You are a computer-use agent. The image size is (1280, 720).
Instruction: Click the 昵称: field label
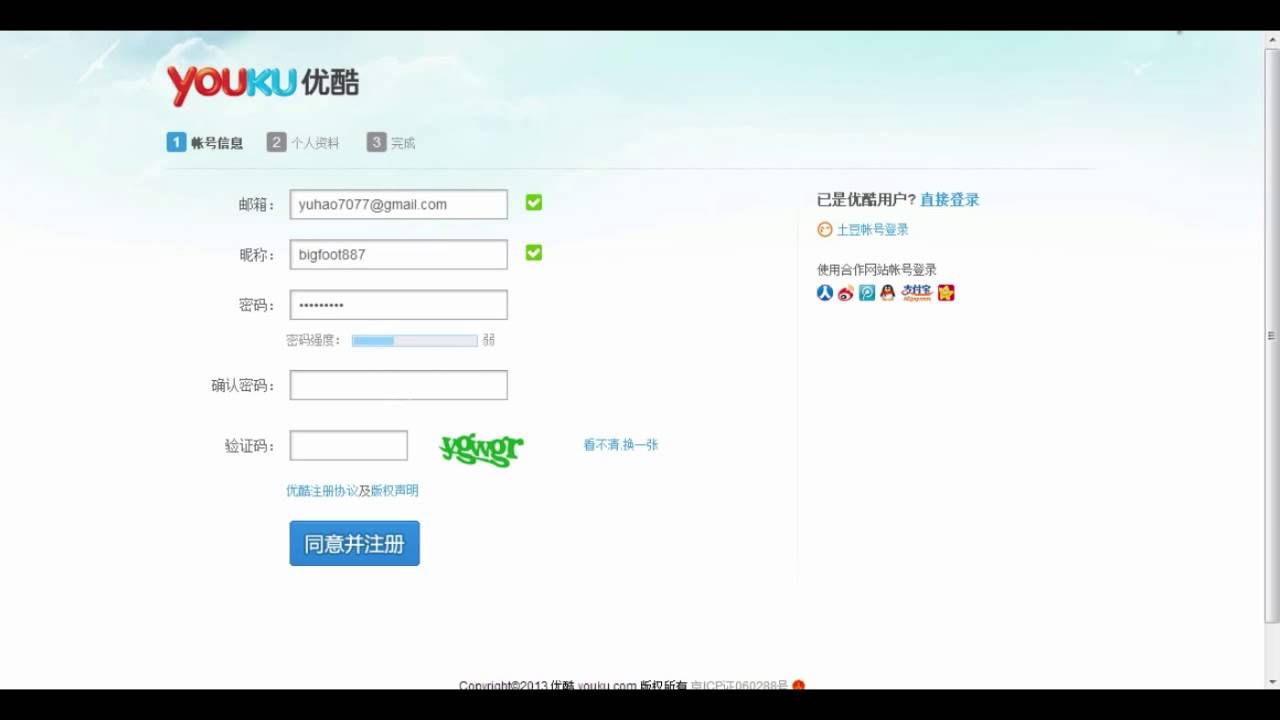tap(256, 254)
